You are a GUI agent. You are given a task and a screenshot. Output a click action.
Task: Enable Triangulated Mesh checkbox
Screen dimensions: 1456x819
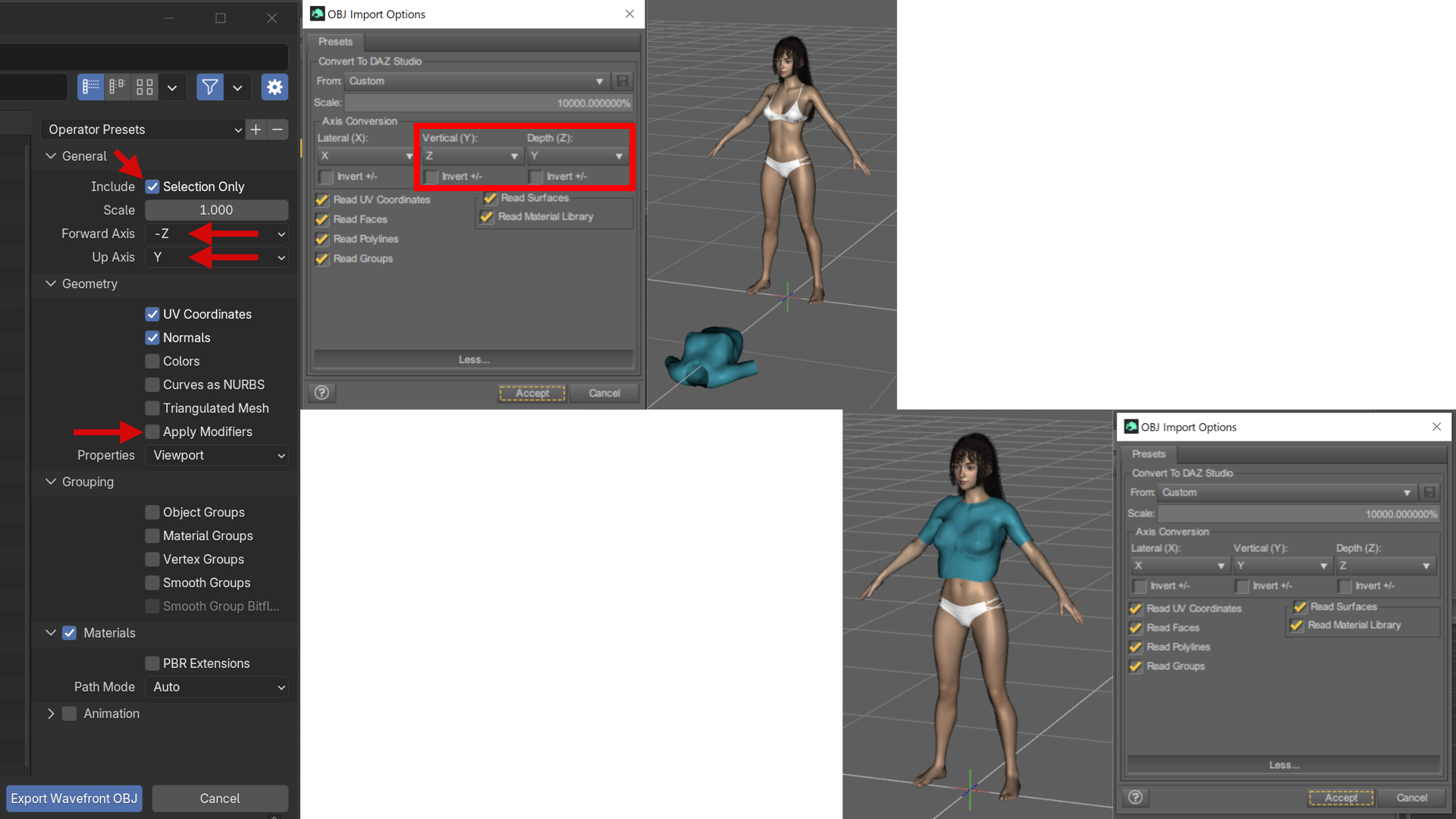coord(152,408)
